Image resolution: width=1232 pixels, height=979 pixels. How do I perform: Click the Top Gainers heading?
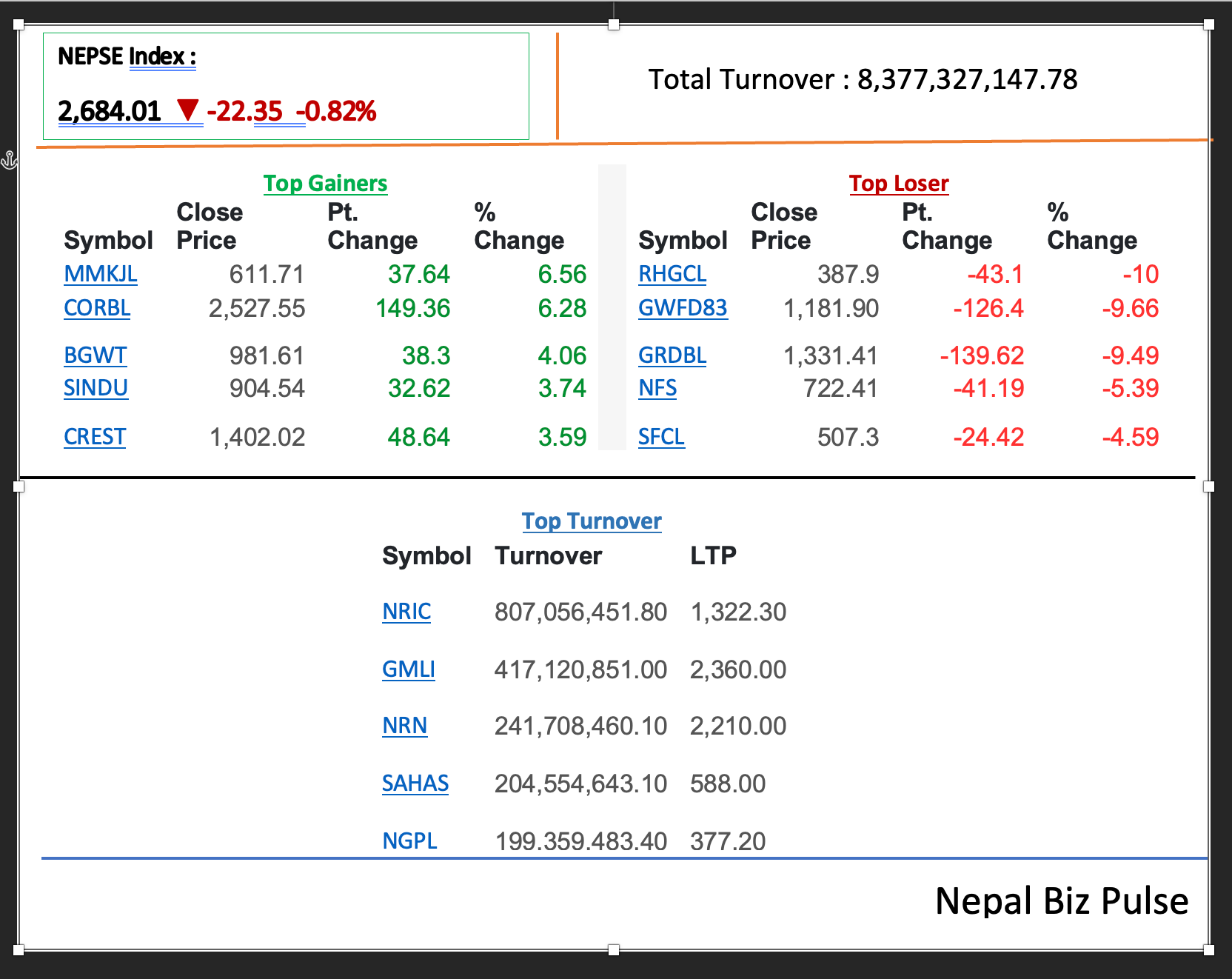(x=325, y=183)
